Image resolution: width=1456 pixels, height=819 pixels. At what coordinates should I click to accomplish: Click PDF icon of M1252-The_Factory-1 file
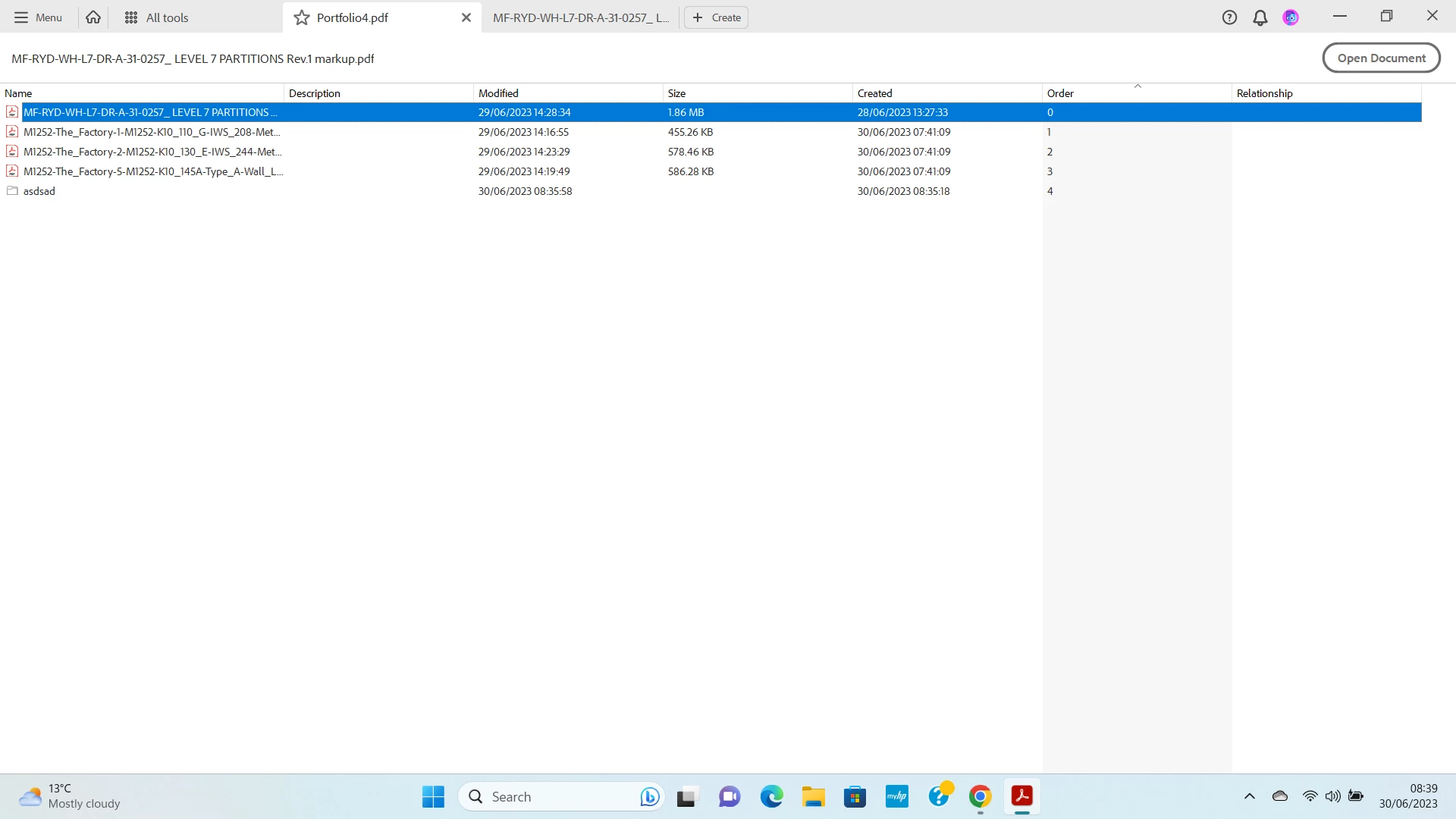(x=12, y=132)
